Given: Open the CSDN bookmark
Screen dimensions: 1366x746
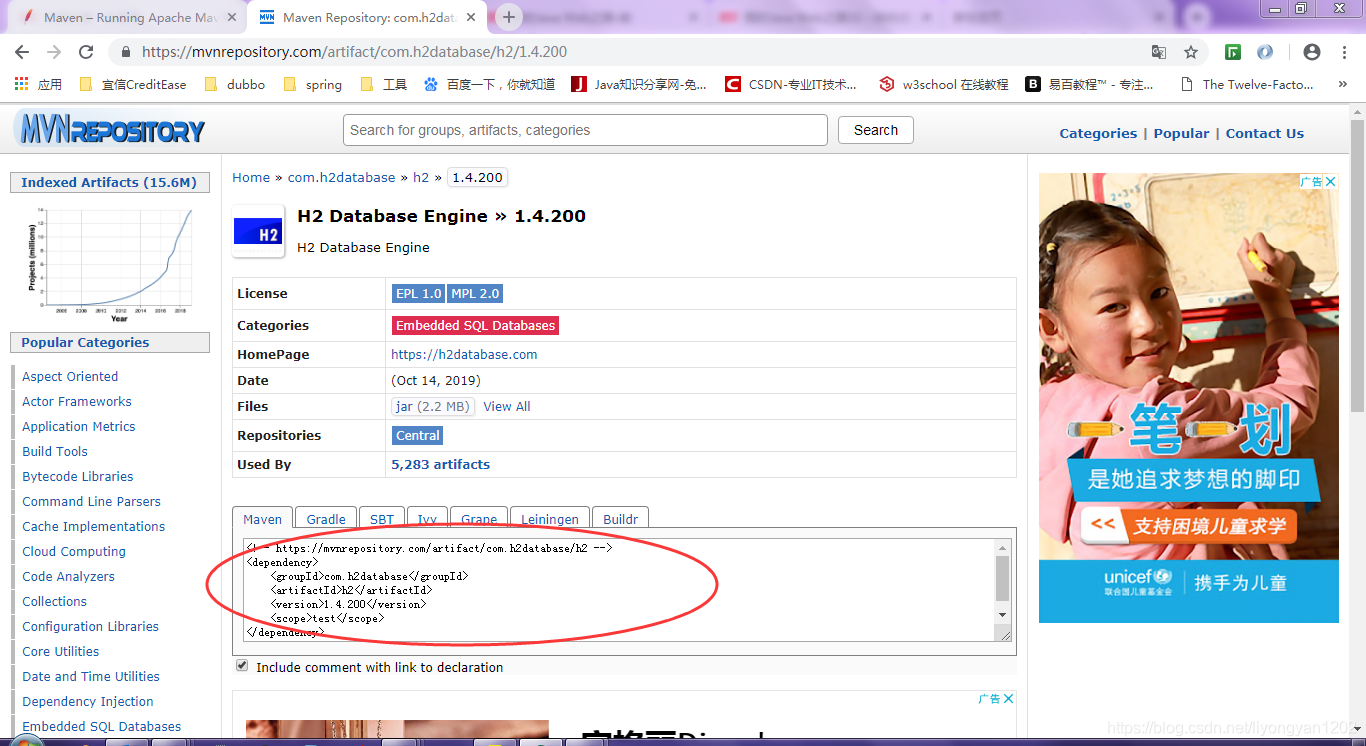Looking at the screenshot, I should pos(791,84).
